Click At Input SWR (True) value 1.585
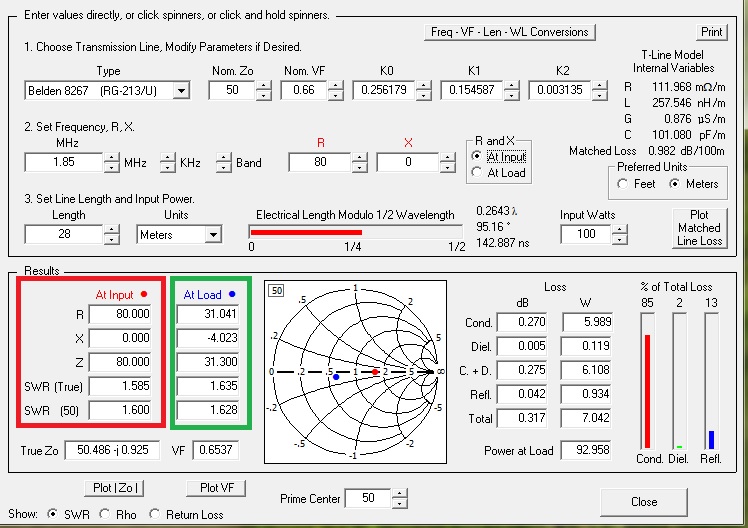748x528 pixels. (x=120, y=386)
